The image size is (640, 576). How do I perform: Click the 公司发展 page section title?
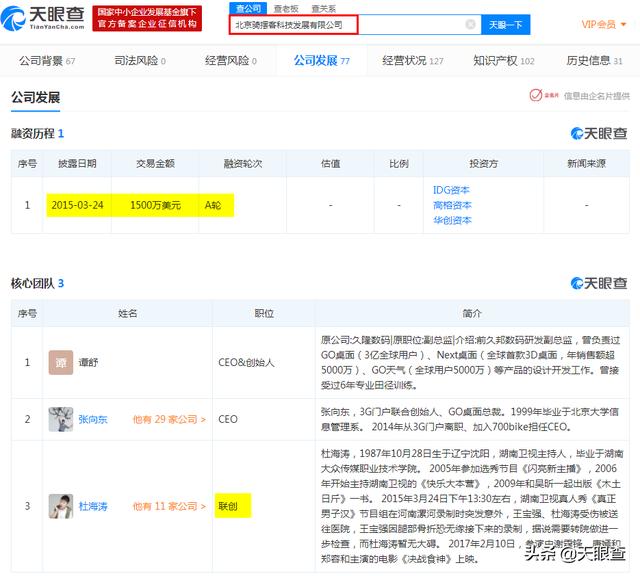tap(36, 98)
